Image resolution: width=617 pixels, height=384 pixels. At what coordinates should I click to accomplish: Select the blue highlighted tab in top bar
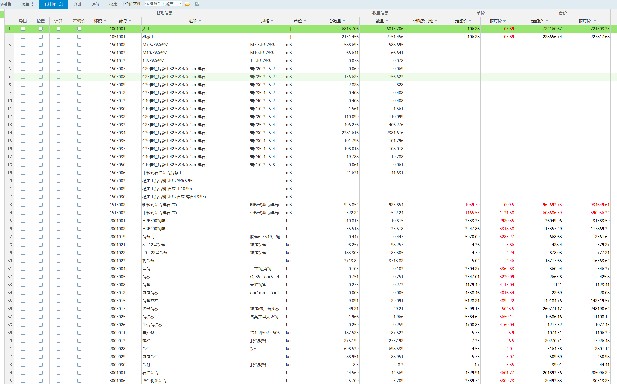pyautogui.click(x=54, y=4)
